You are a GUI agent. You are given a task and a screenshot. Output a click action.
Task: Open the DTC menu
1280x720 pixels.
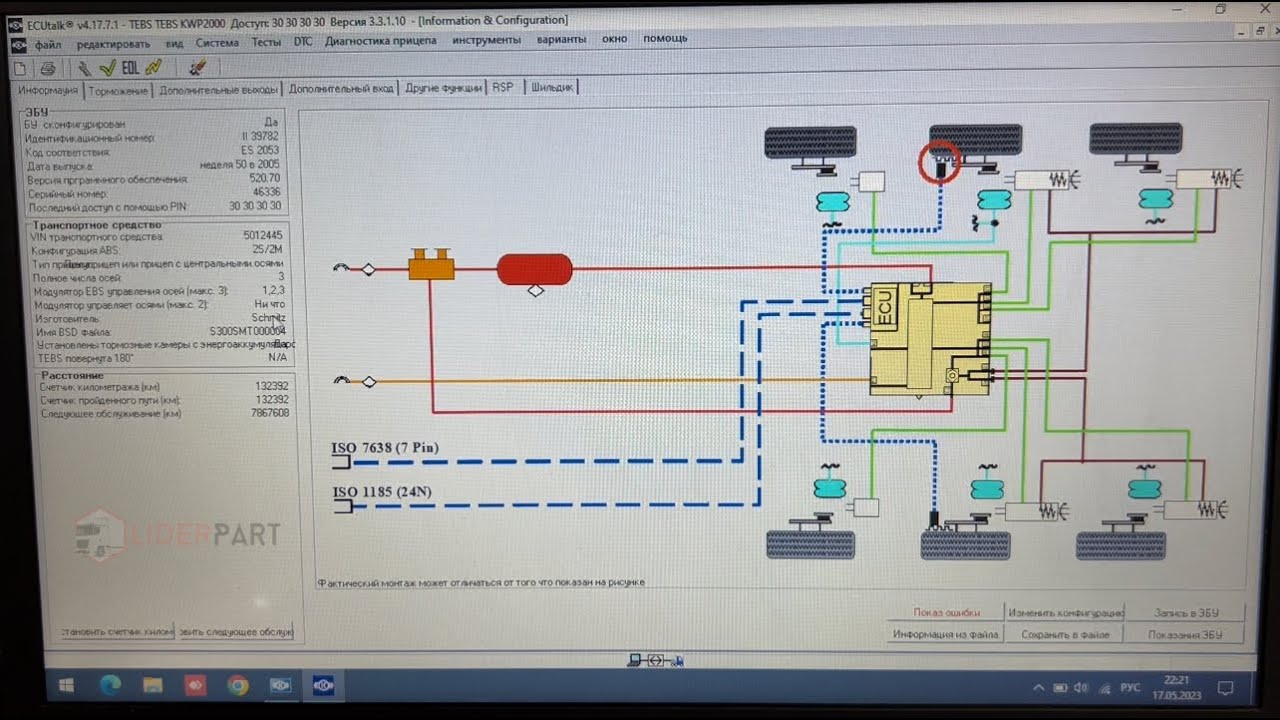(x=303, y=41)
